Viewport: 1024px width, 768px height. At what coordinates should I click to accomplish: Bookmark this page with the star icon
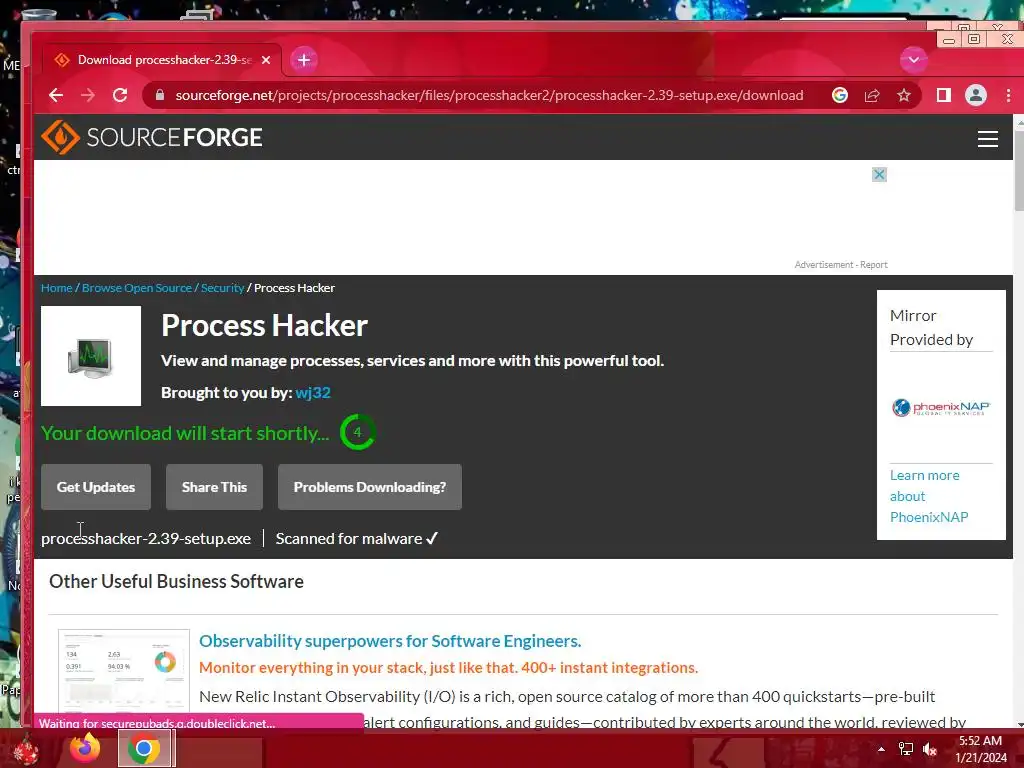coord(904,95)
